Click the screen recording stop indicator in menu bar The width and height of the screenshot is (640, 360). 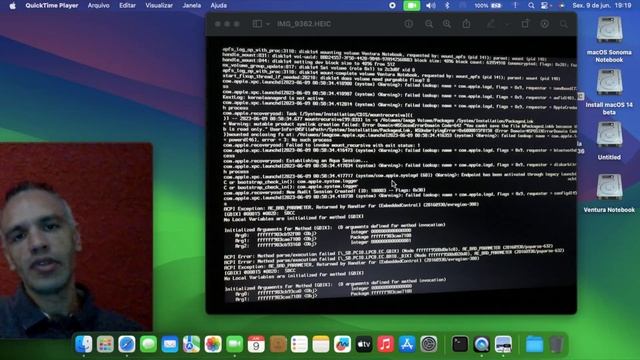[x=392, y=5]
